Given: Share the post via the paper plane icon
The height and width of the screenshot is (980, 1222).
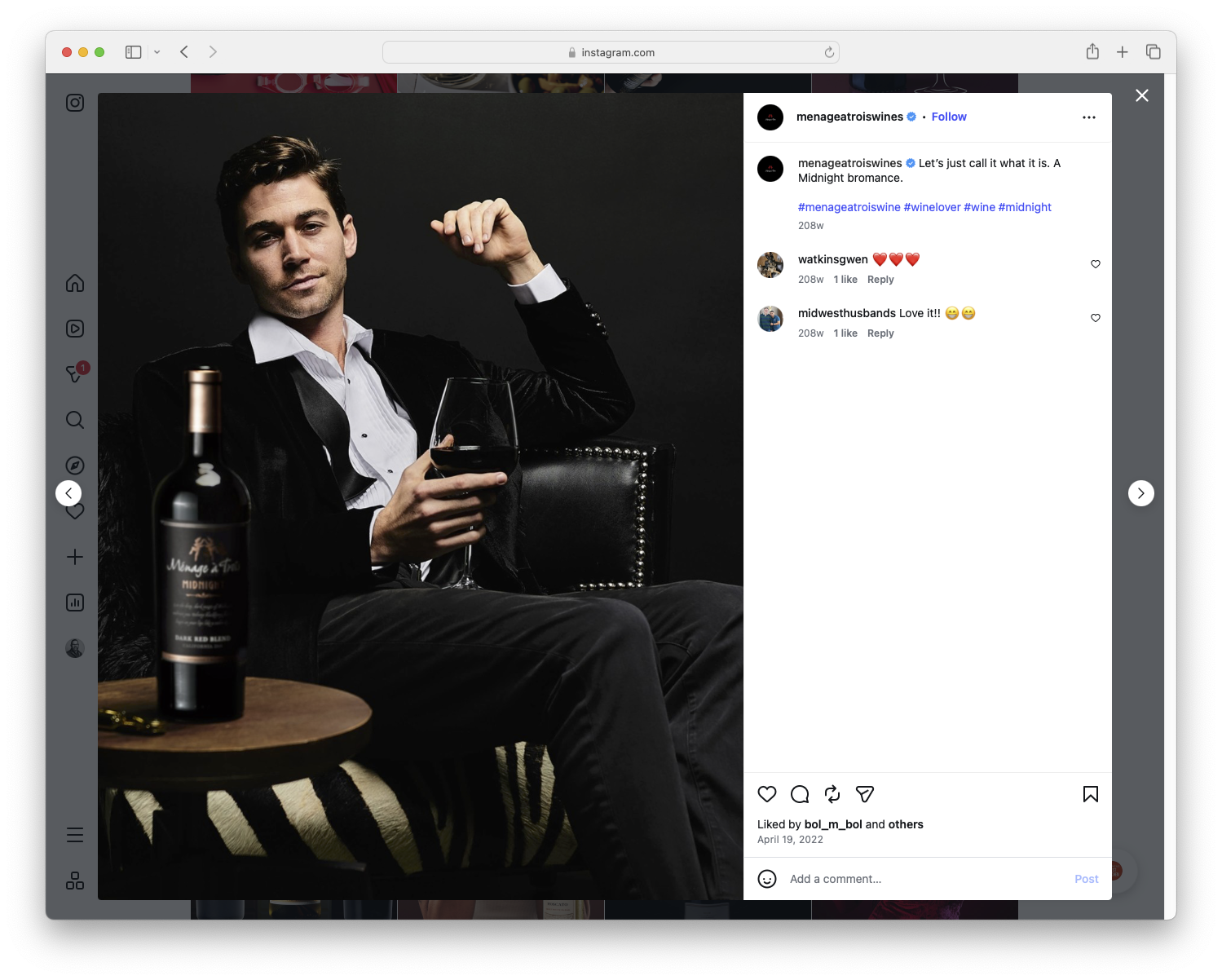Looking at the screenshot, I should pos(864,794).
